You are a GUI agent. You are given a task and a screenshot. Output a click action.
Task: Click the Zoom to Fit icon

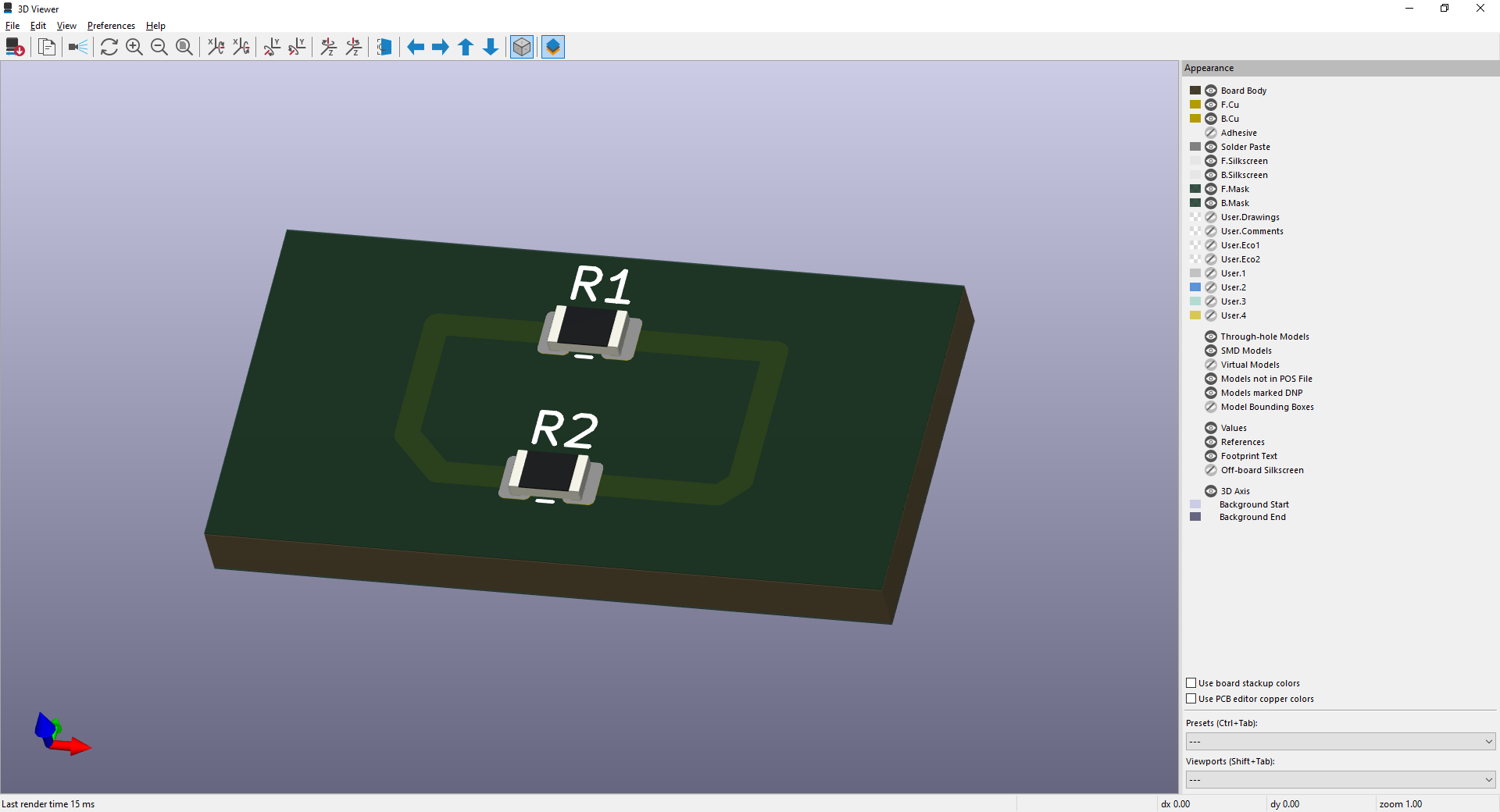(x=184, y=48)
